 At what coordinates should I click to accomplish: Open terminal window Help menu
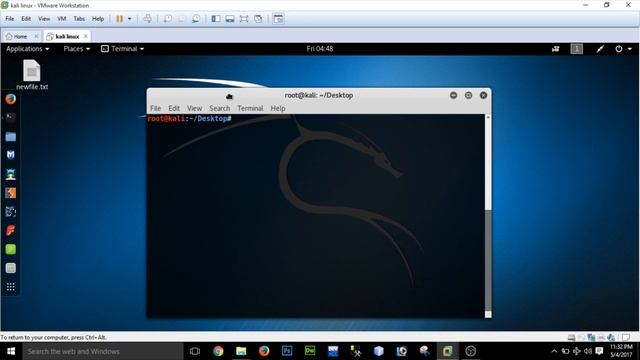(278, 108)
